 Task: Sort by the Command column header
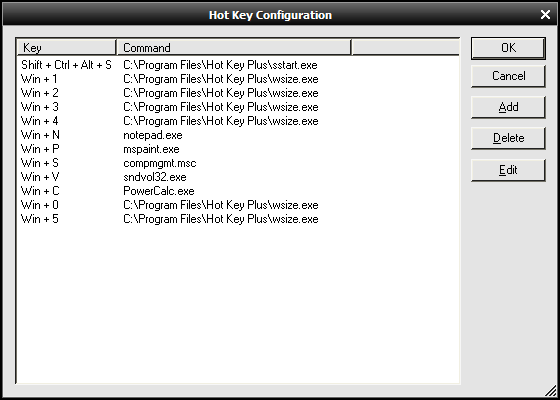coord(234,48)
